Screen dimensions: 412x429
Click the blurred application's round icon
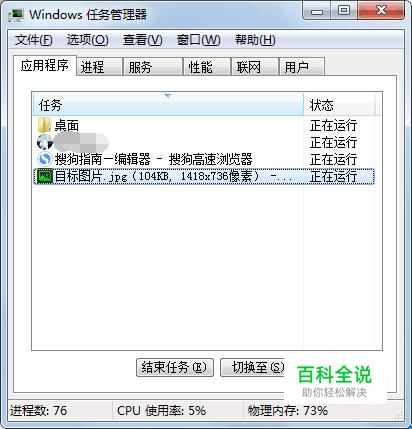pos(44,142)
